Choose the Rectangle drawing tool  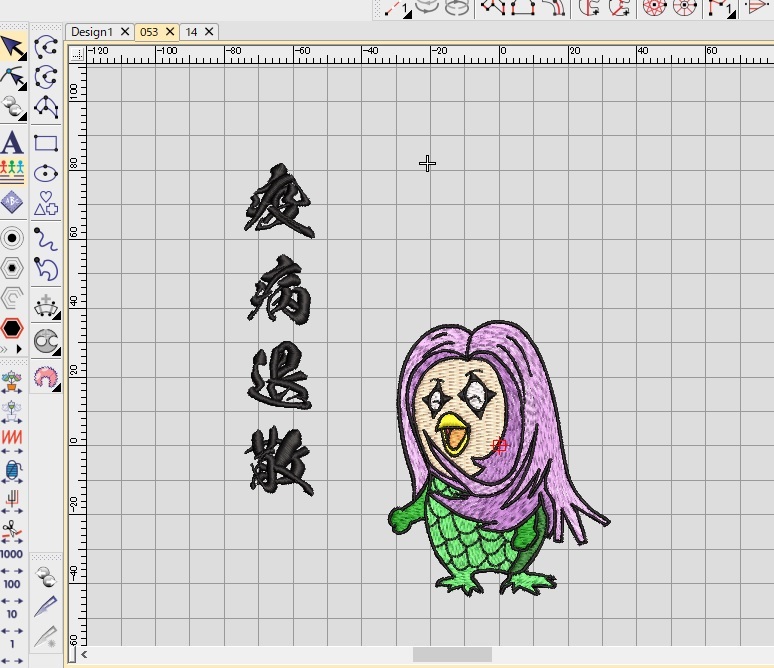coord(46,143)
